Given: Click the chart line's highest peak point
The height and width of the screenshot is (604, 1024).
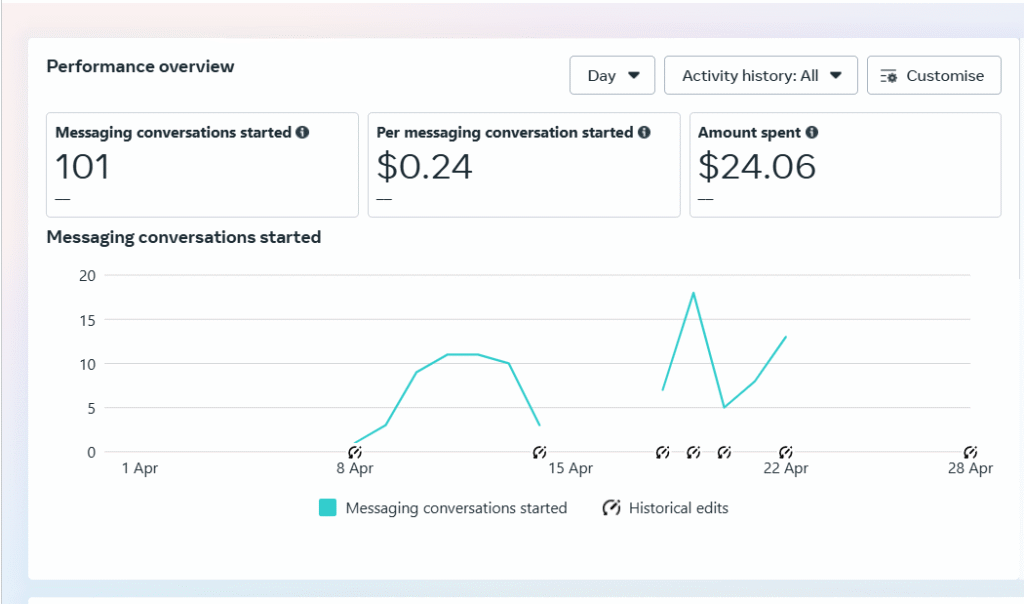Looking at the screenshot, I should pyautogui.click(x=693, y=293).
